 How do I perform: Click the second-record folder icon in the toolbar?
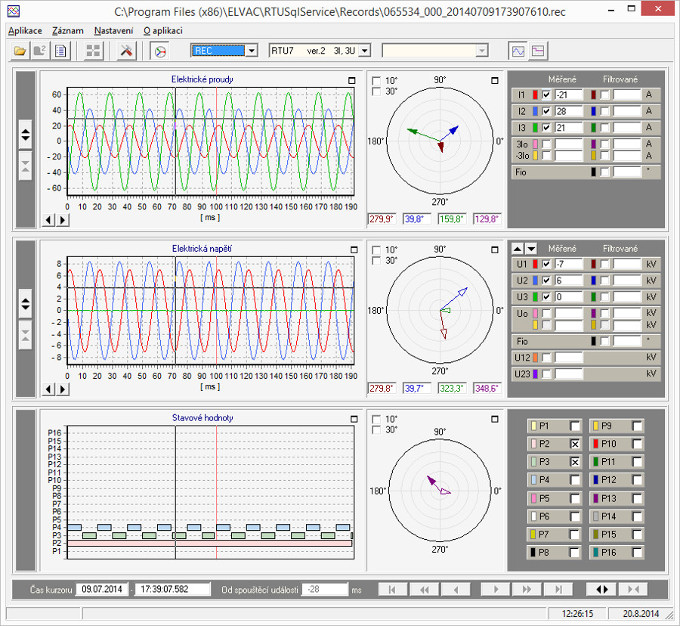(x=40, y=51)
